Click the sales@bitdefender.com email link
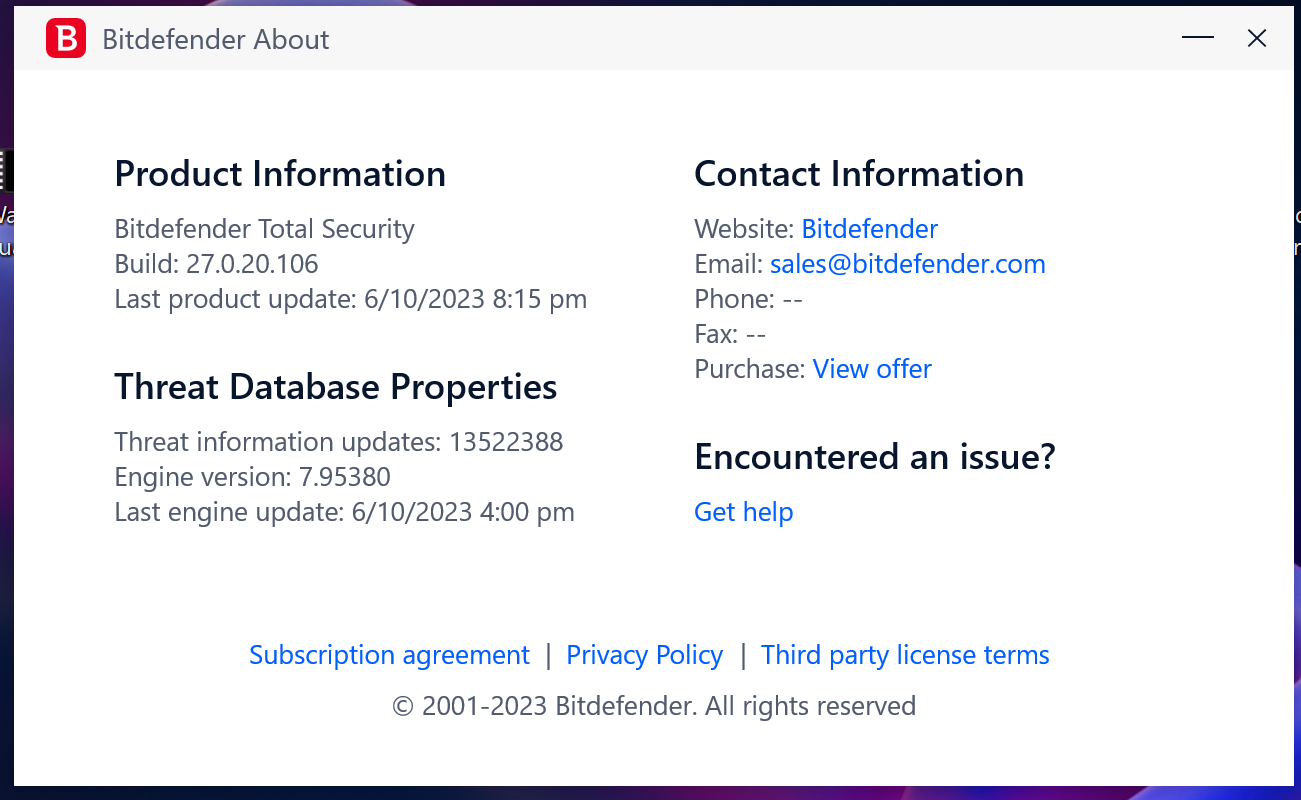Viewport: 1301px width, 800px height. (x=907, y=264)
